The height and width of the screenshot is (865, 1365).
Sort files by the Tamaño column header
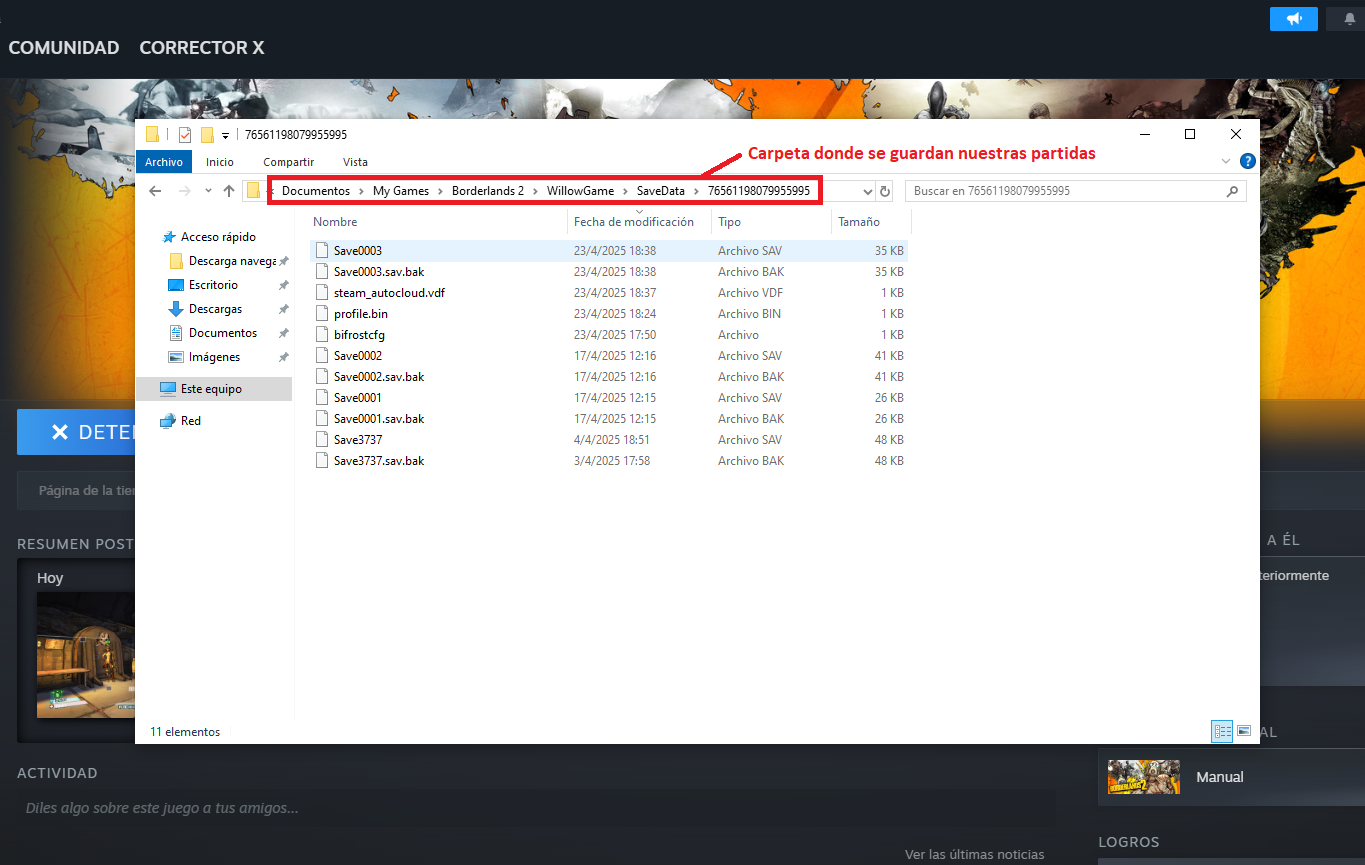[859, 222]
